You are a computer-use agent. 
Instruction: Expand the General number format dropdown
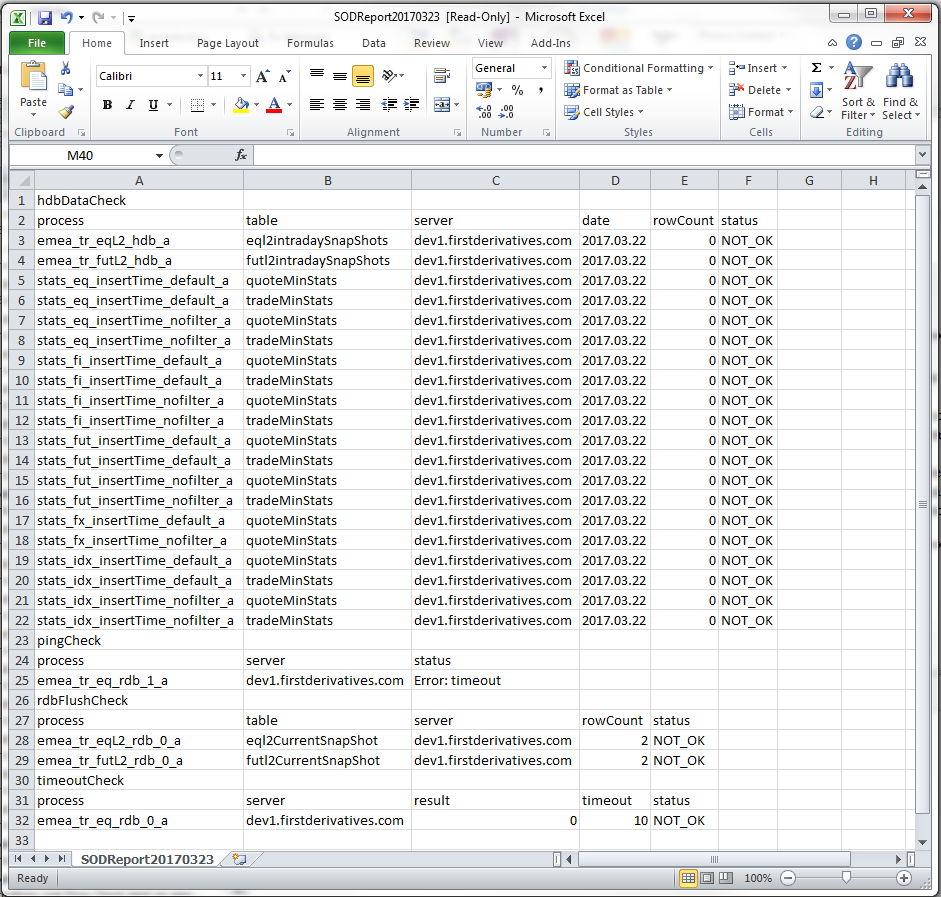(544, 68)
